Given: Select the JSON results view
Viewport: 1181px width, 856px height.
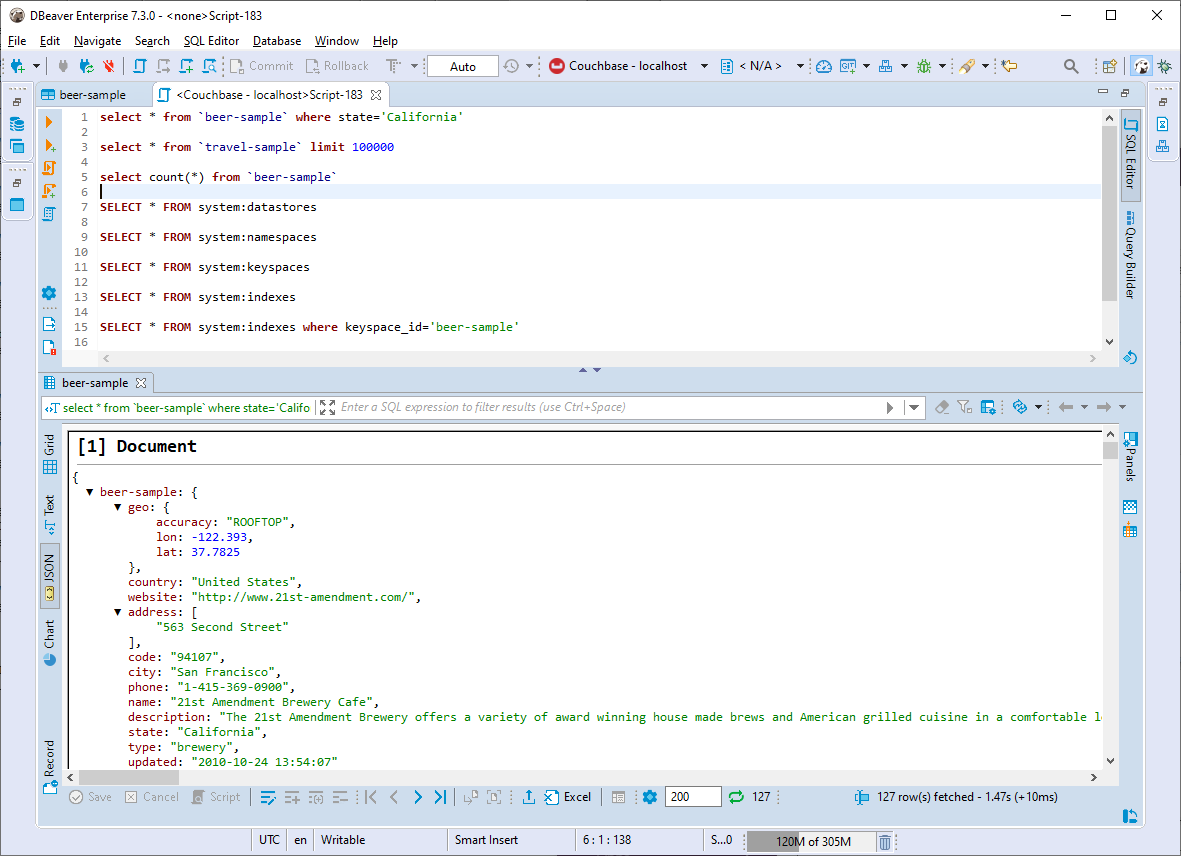Looking at the screenshot, I should 50,577.
